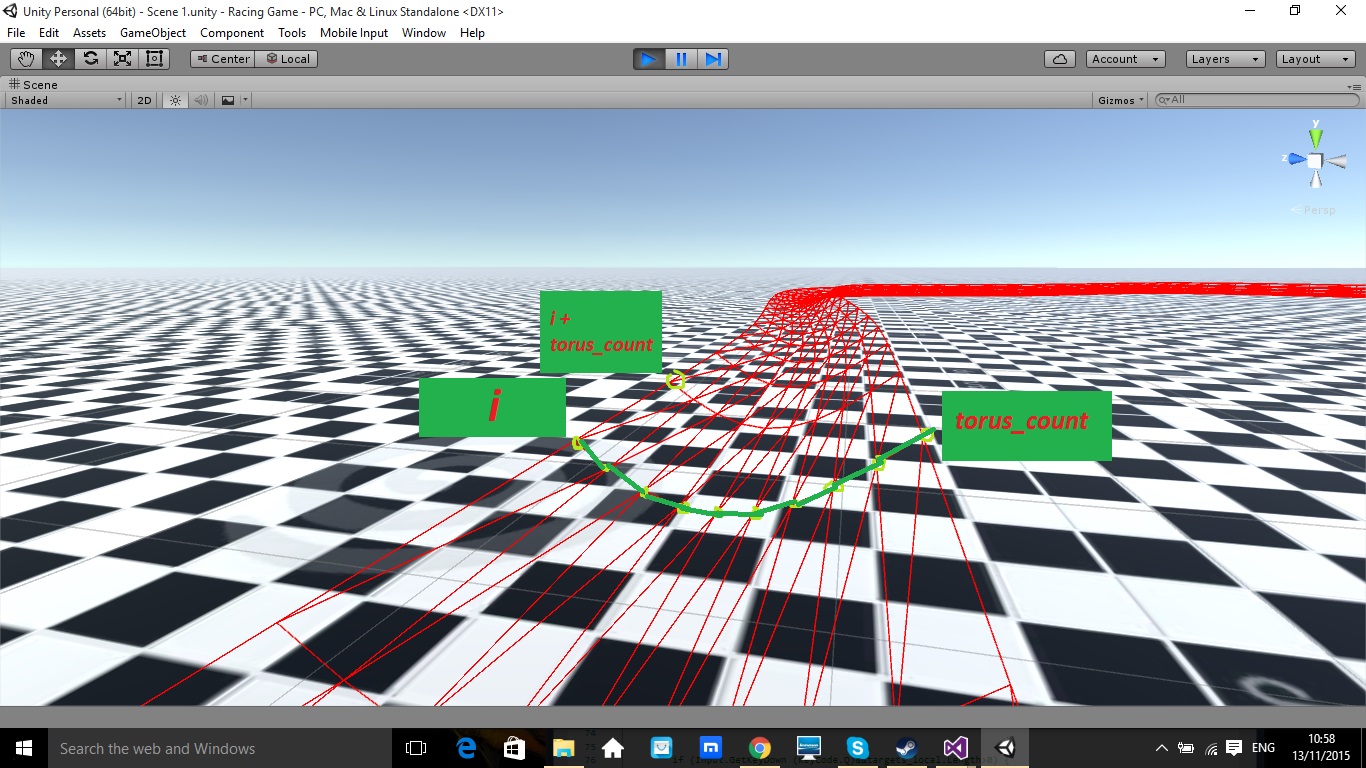Click the taskbar search box
The image size is (1366, 768).
[x=220, y=748]
